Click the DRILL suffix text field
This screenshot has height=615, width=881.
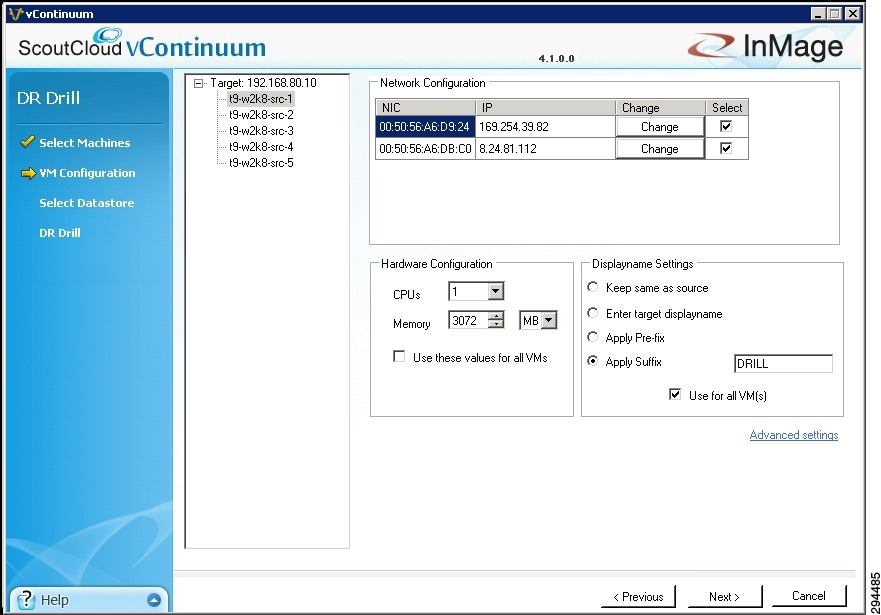coord(783,363)
